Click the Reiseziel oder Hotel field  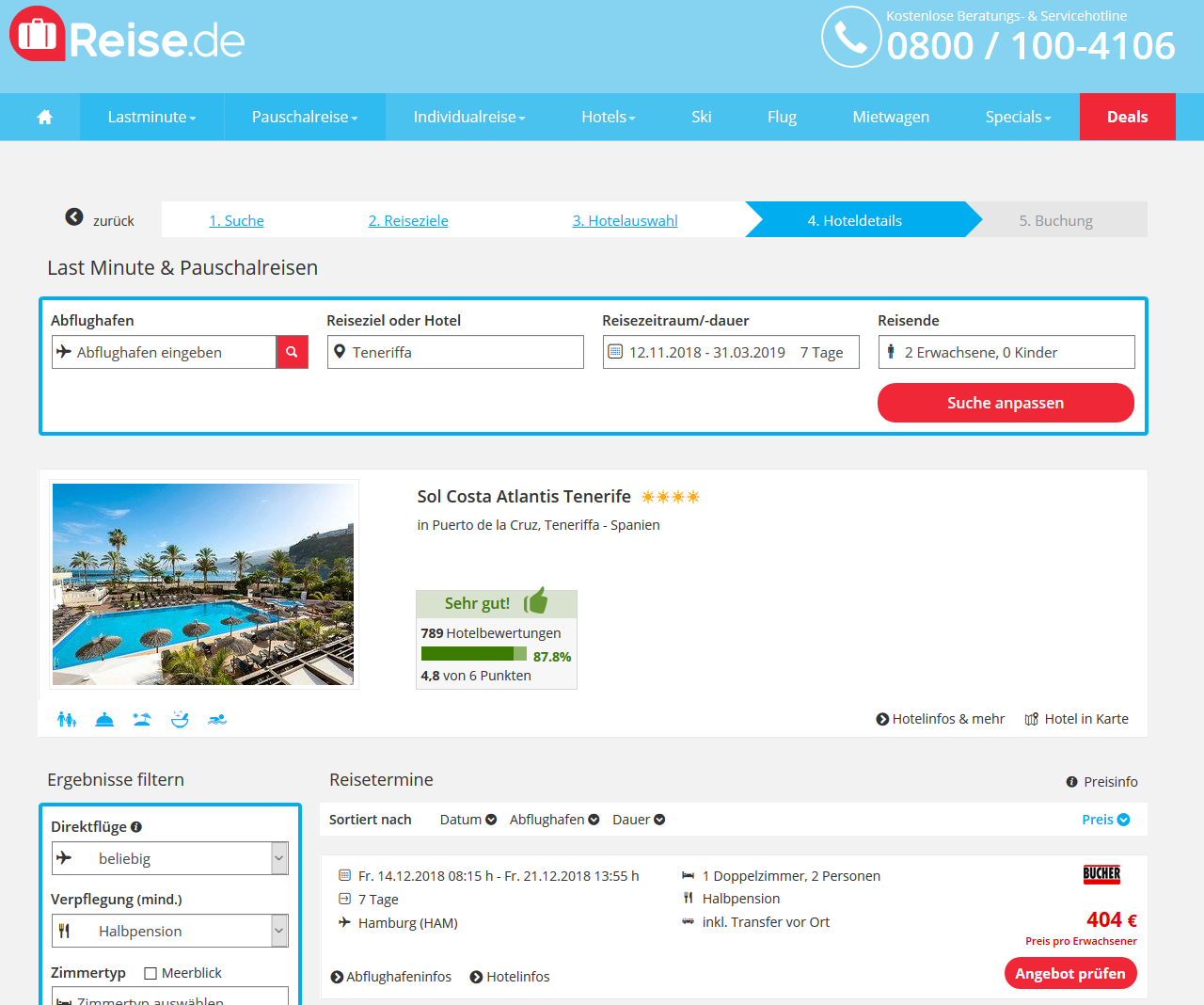coord(455,352)
